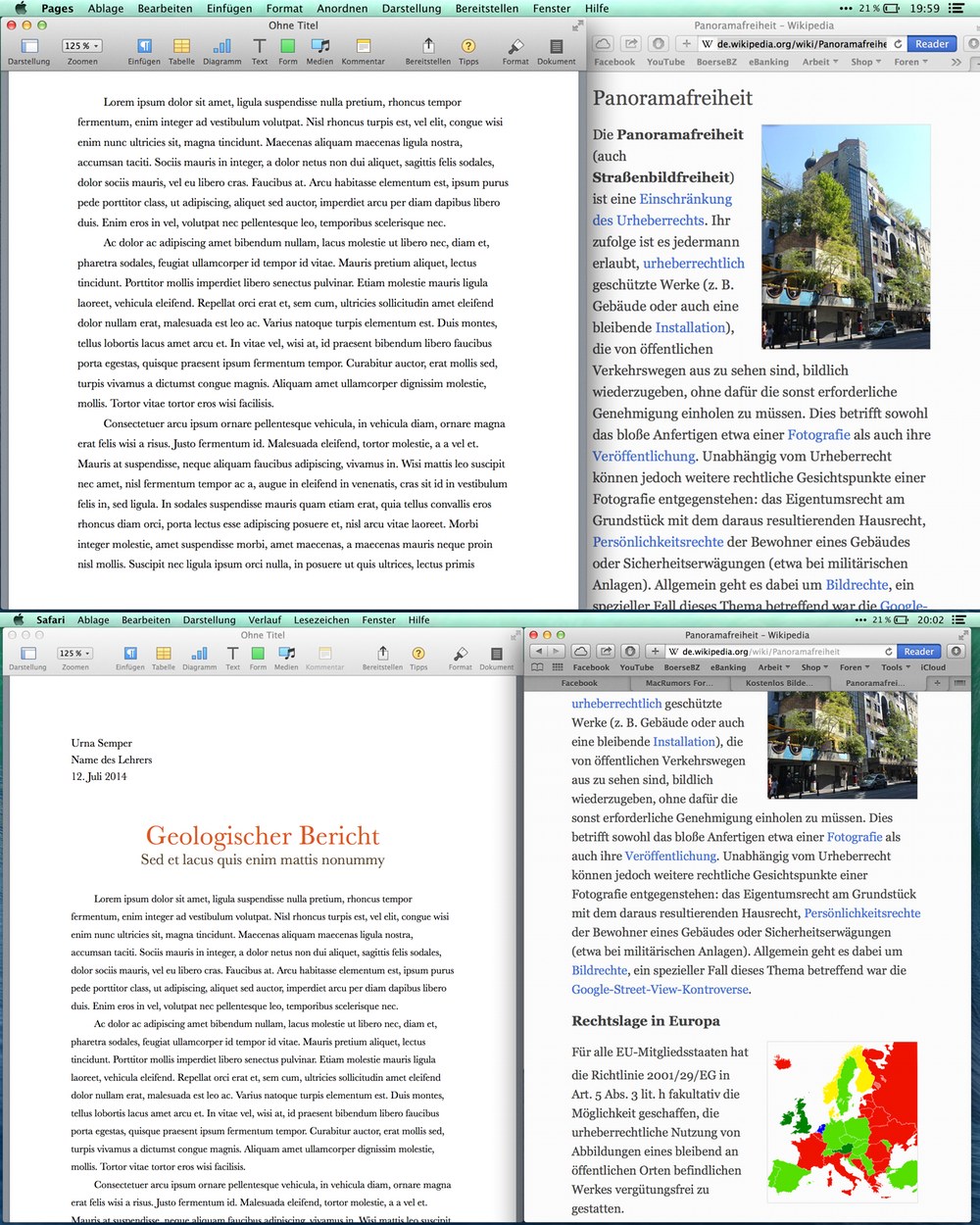This screenshot has height=1225, width=980.
Task: Open the 125 % zoom dropdown in the 19:59 Pages toolbar
Action: pos(81,45)
